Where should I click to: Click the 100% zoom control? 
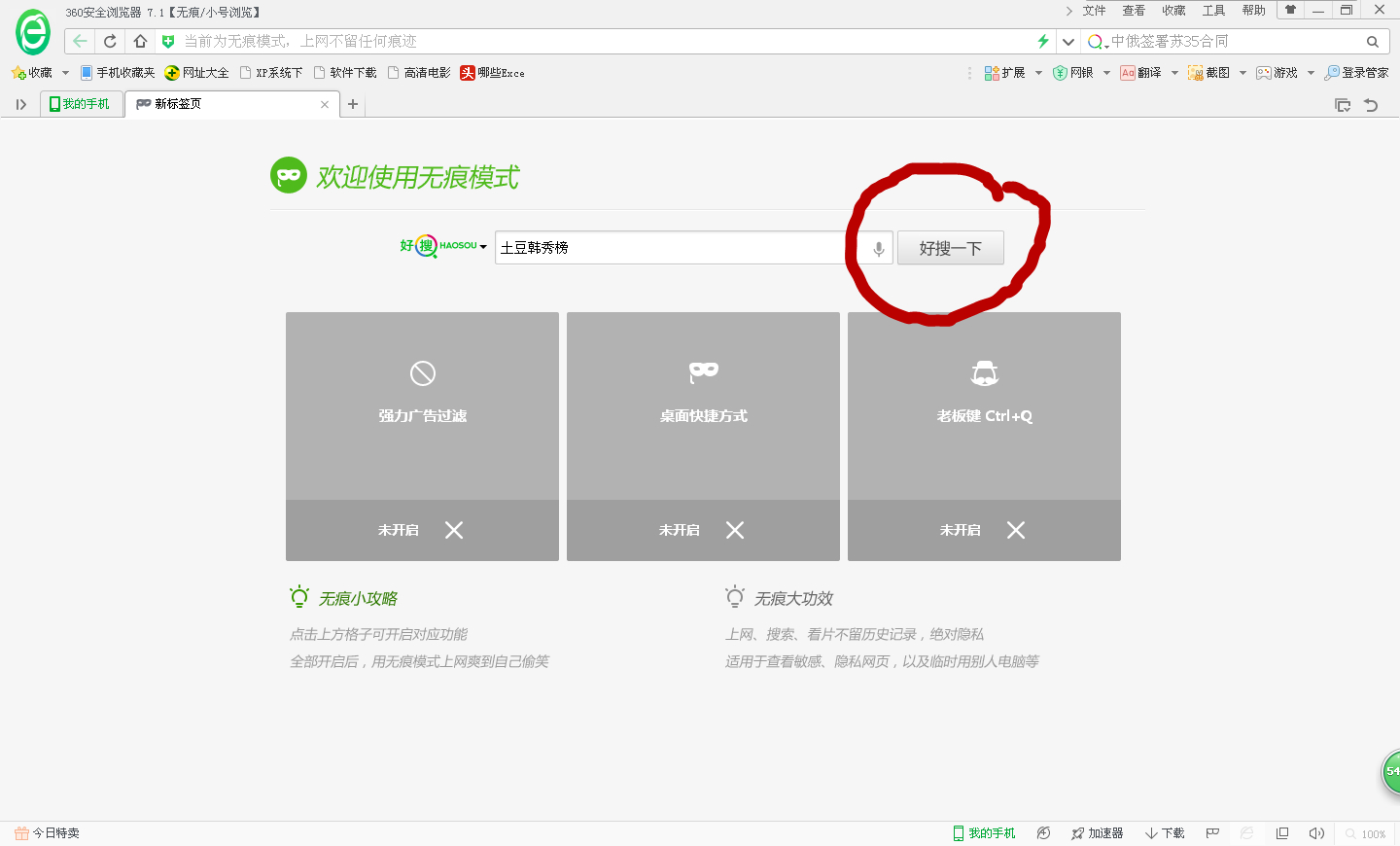(x=1366, y=834)
